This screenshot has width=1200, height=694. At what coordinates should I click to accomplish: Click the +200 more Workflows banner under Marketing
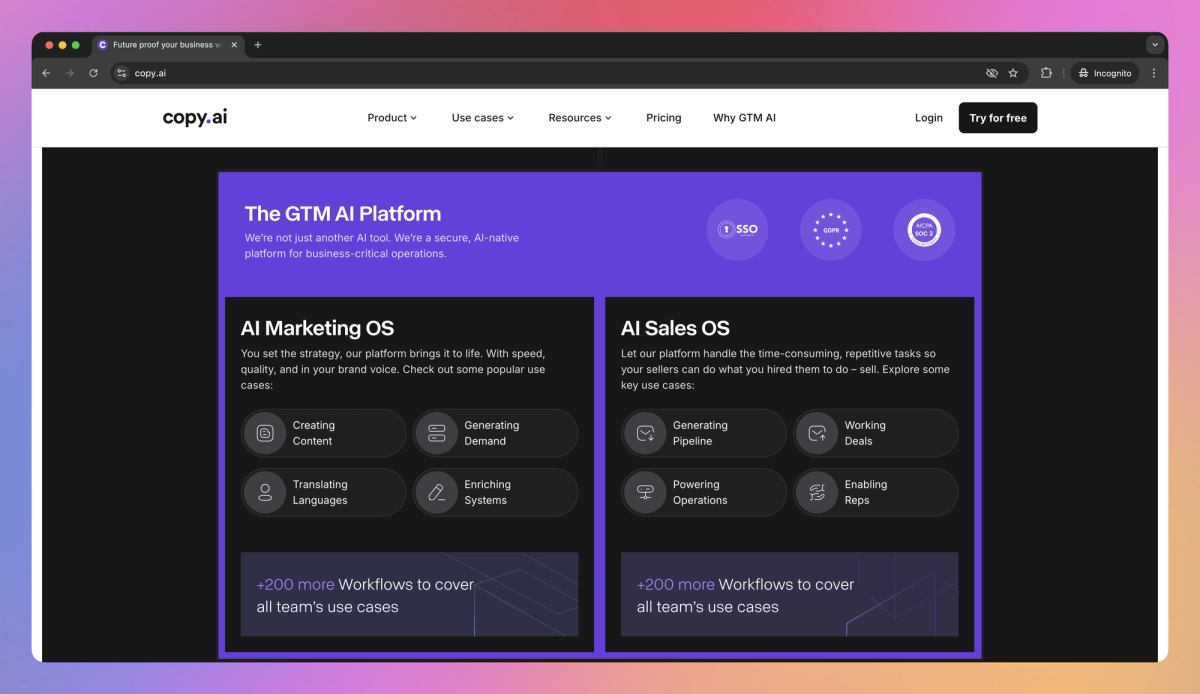coord(410,594)
